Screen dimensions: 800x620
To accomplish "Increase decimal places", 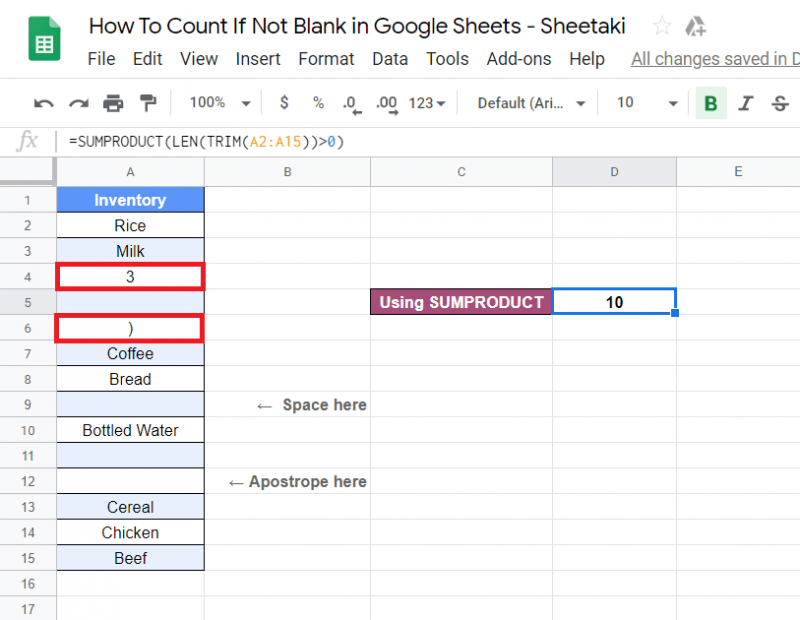I will [385, 103].
